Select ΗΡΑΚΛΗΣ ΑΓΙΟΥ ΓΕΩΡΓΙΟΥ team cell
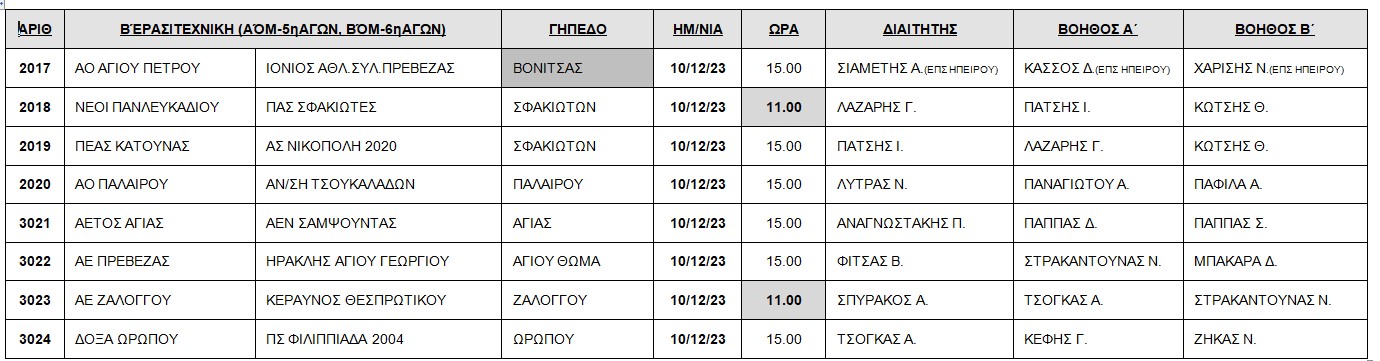The width and height of the screenshot is (1380, 361). pyautogui.click(x=378, y=261)
